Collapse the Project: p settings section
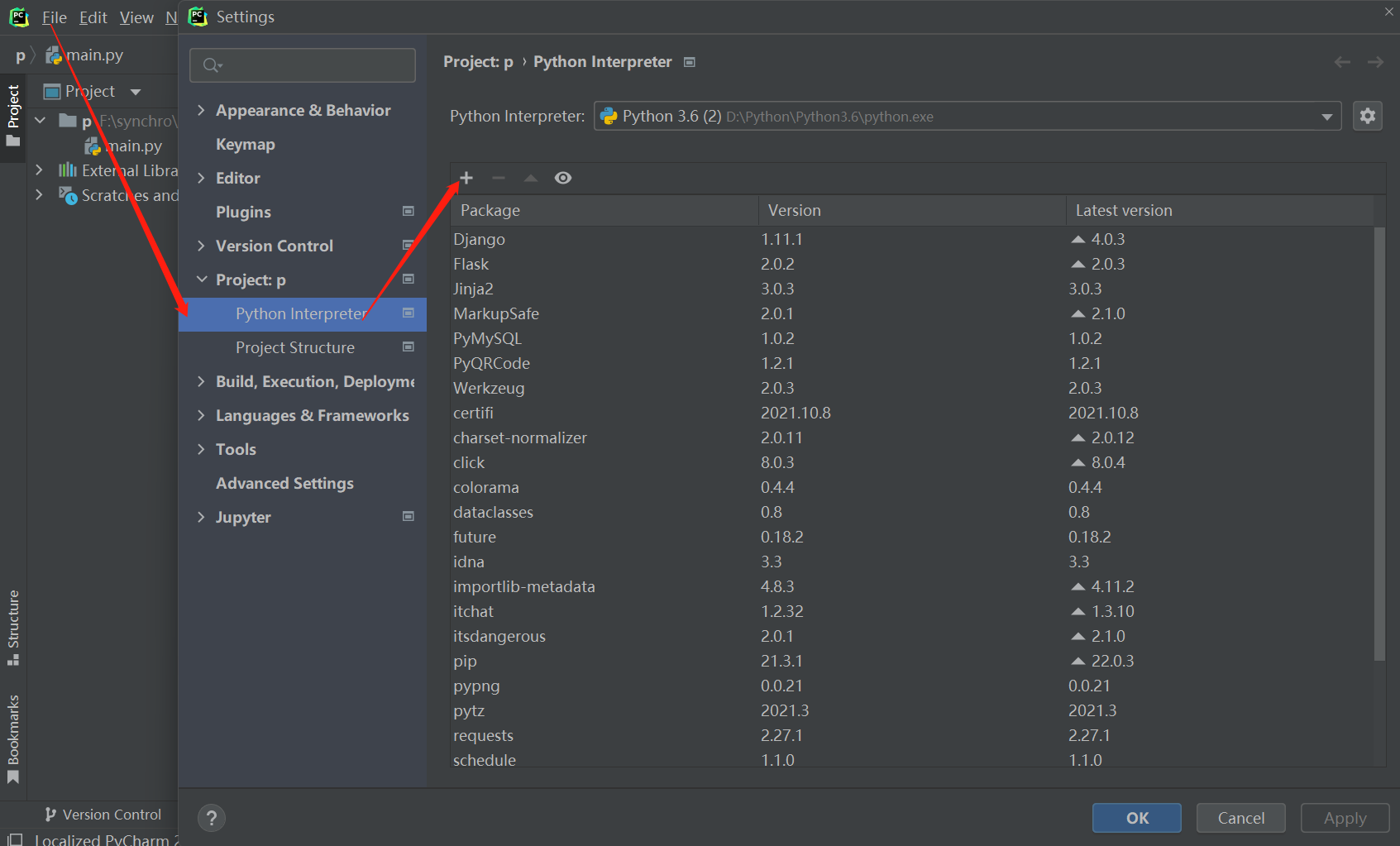The image size is (1400, 846). point(201,280)
